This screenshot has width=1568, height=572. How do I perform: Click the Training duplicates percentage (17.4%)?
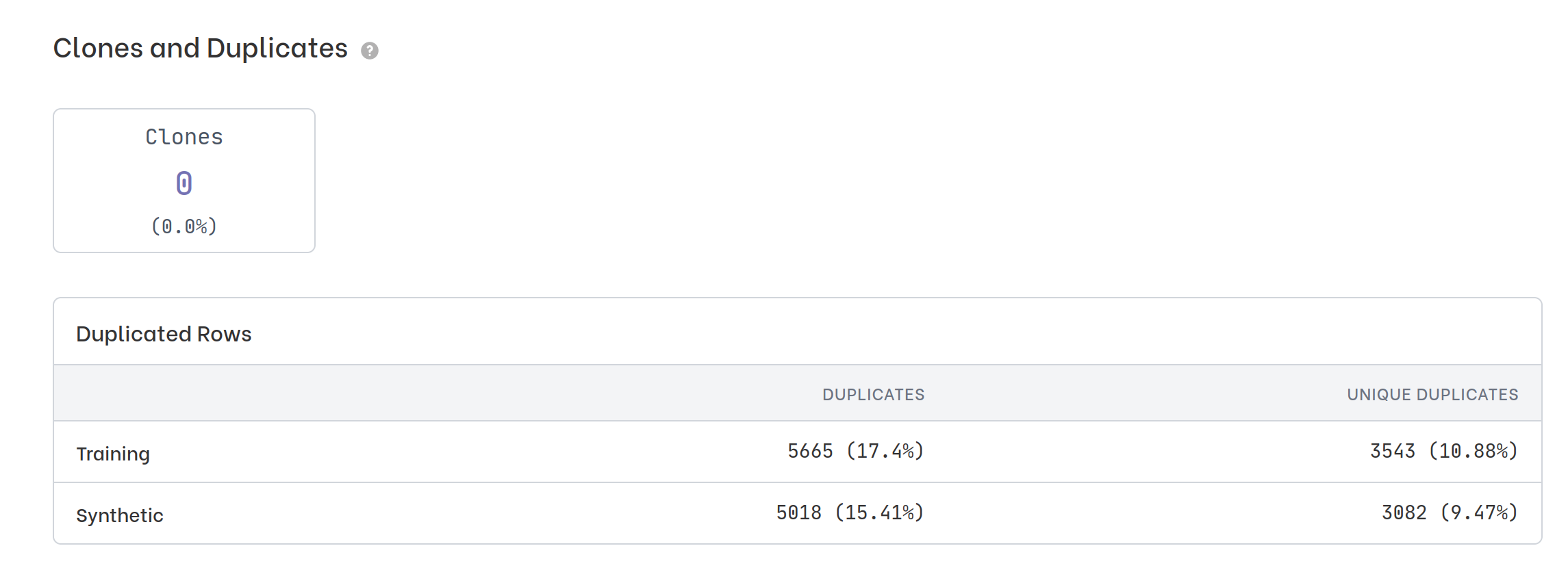[885, 452]
